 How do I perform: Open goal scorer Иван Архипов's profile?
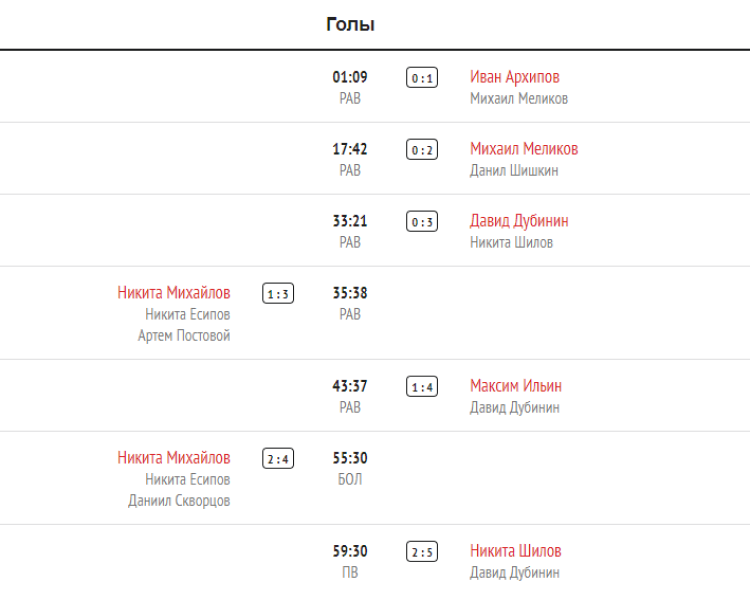click(514, 77)
